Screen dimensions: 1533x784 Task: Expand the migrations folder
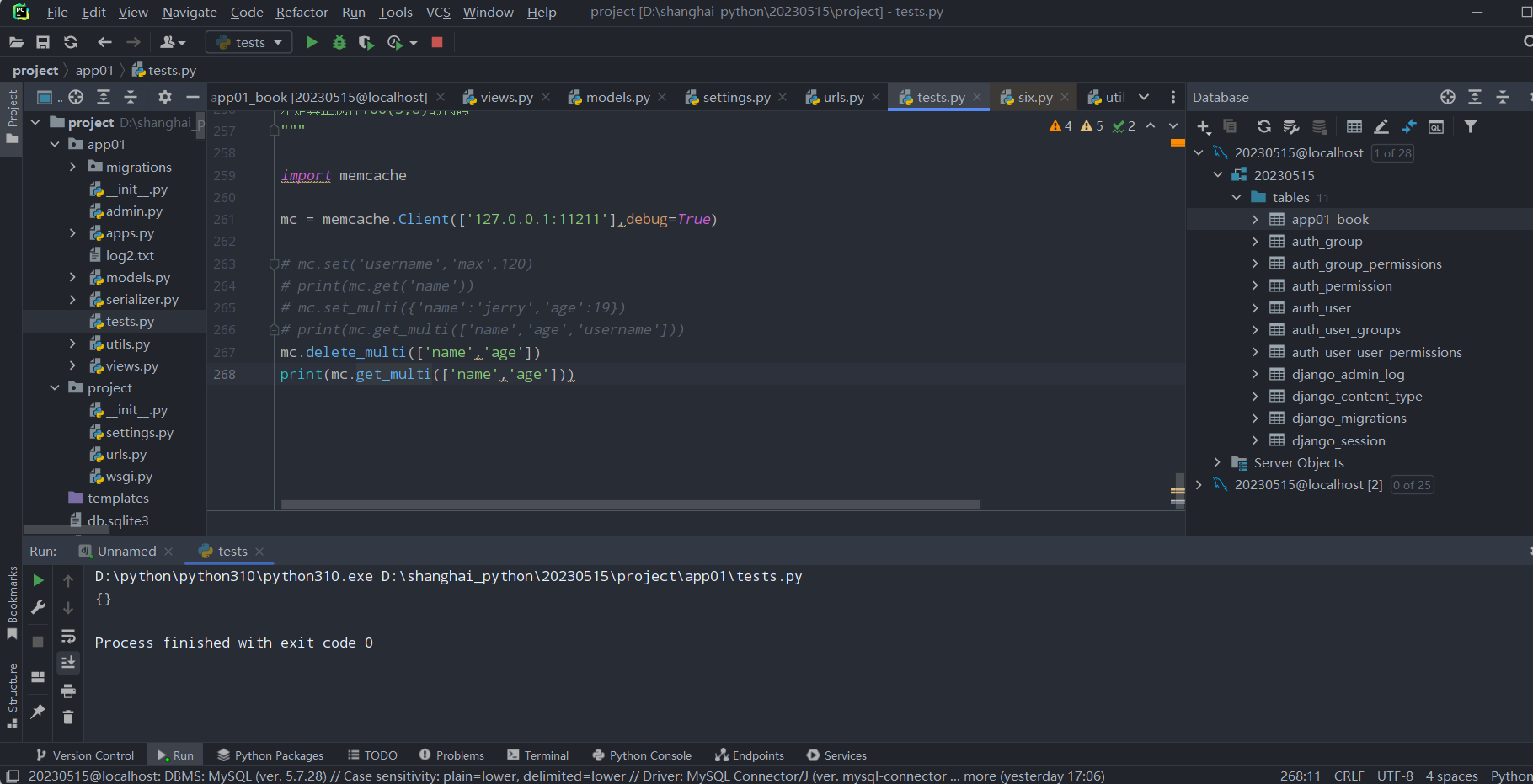[x=72, y=167]
